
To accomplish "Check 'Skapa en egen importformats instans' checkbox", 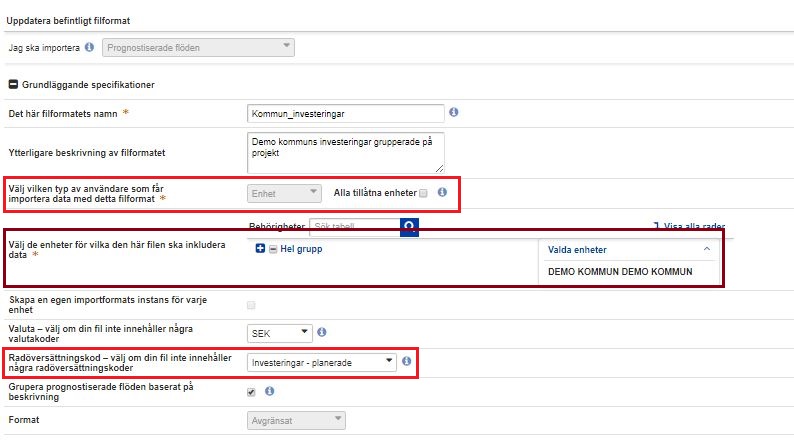I will (x=251, y=305).
